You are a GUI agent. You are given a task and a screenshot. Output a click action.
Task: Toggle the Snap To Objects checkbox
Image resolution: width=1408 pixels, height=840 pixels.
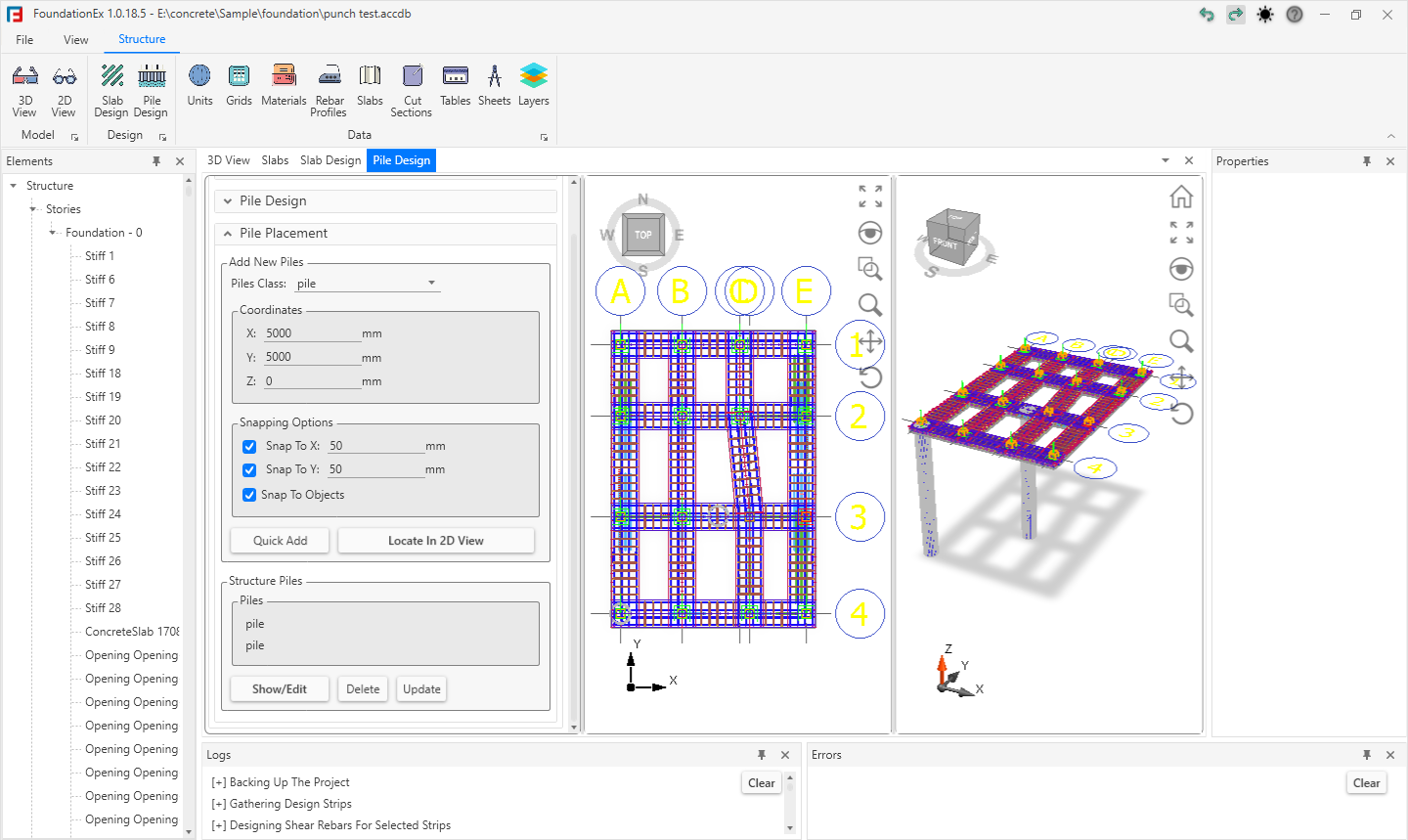coord(249,495)
